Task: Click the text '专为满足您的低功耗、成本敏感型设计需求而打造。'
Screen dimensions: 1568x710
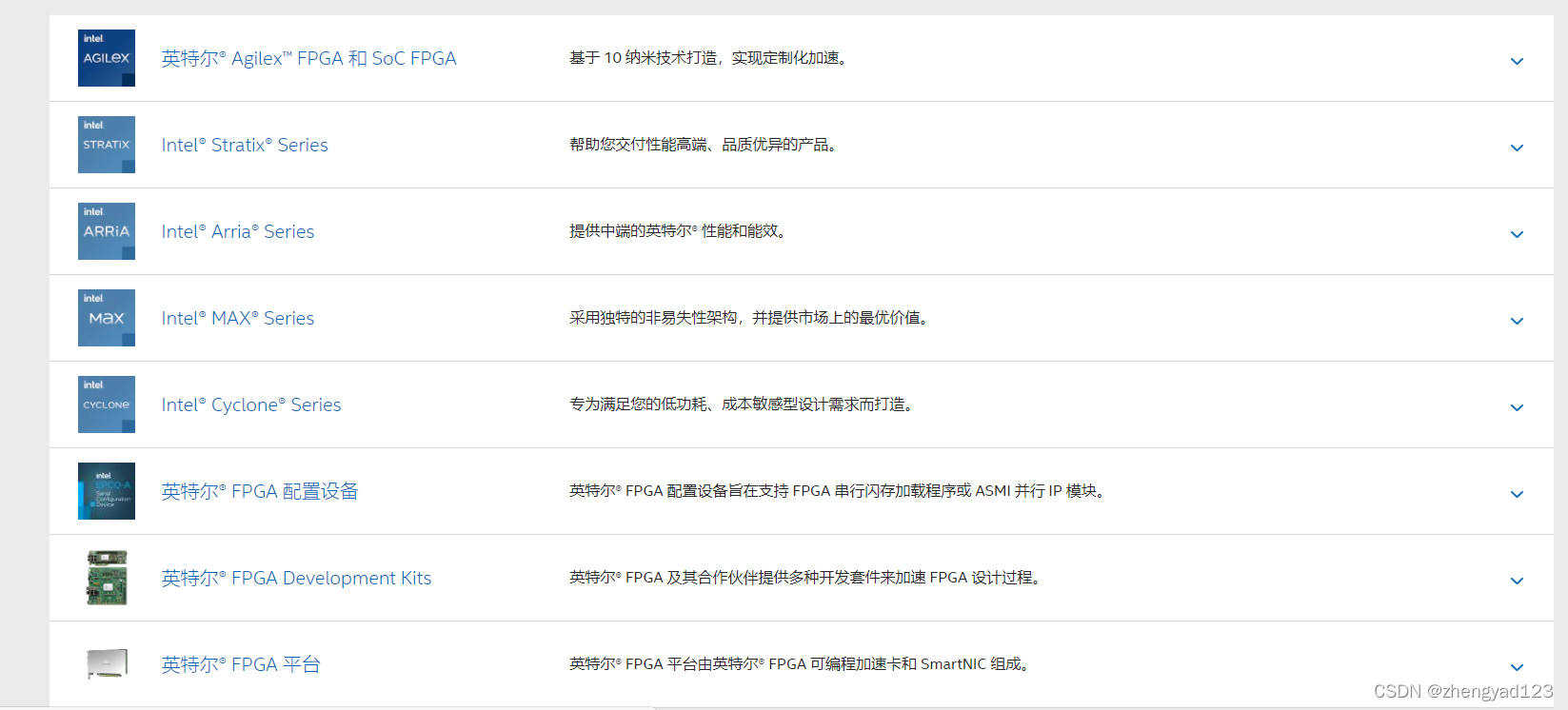Action: click(x=742, y=404)
